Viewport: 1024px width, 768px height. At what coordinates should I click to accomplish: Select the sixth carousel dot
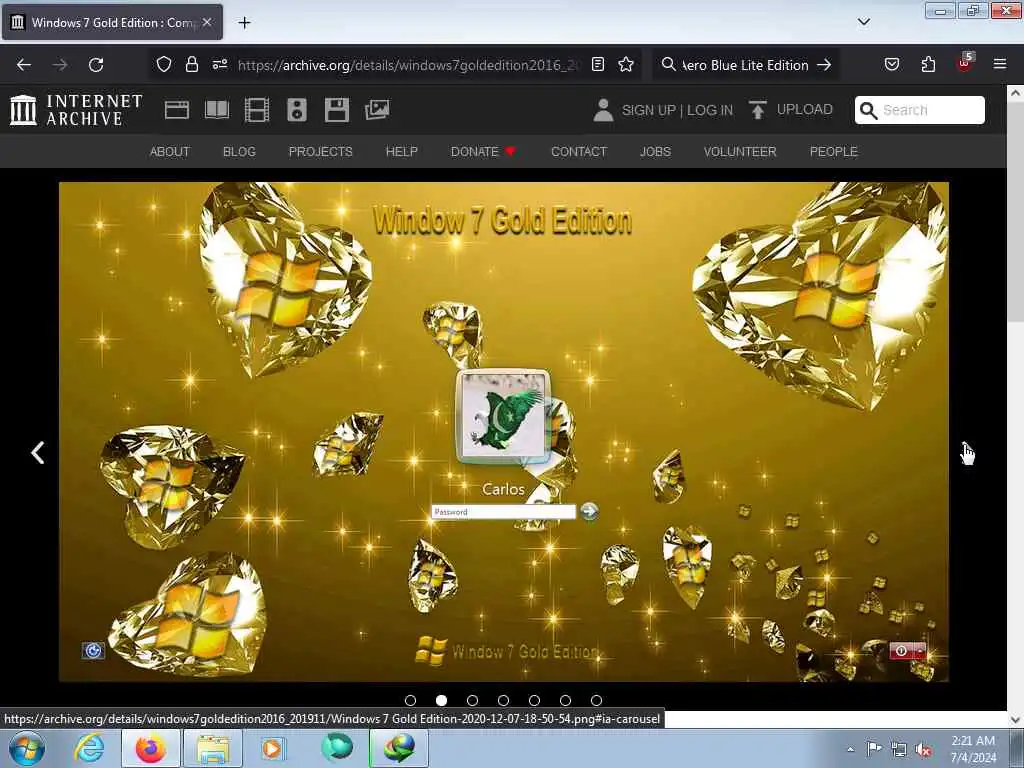[565, 700]
